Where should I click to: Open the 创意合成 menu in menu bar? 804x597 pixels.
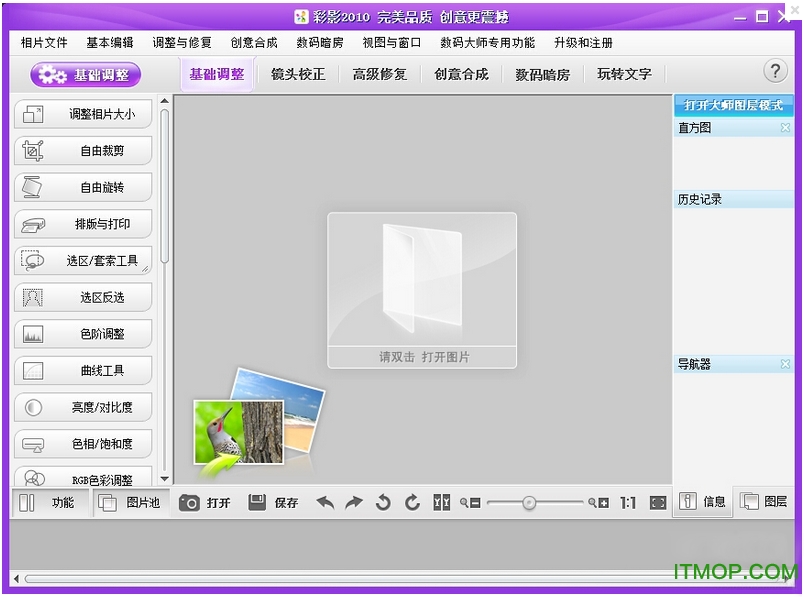(254, 43)
